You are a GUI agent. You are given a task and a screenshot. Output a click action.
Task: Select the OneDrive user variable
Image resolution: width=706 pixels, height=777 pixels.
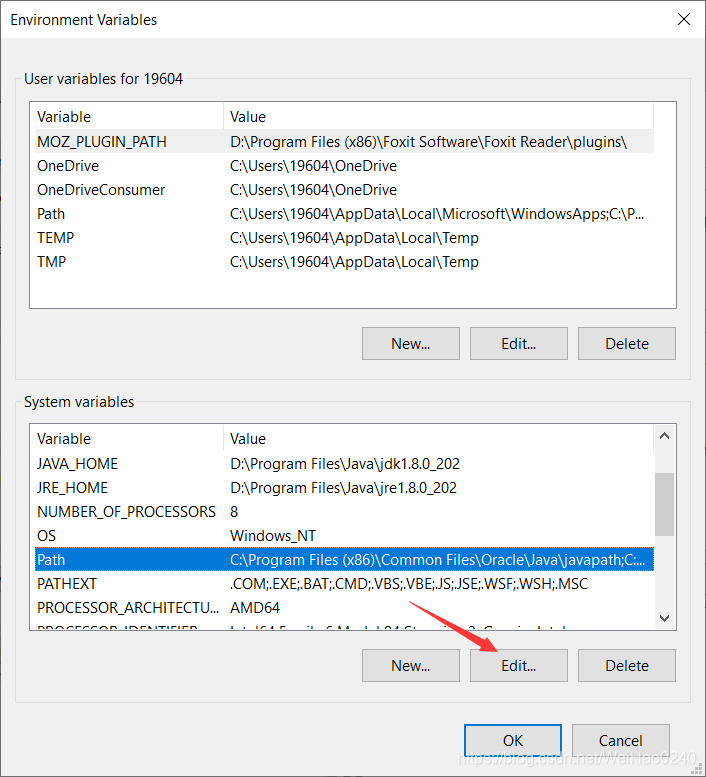(68, 166)
